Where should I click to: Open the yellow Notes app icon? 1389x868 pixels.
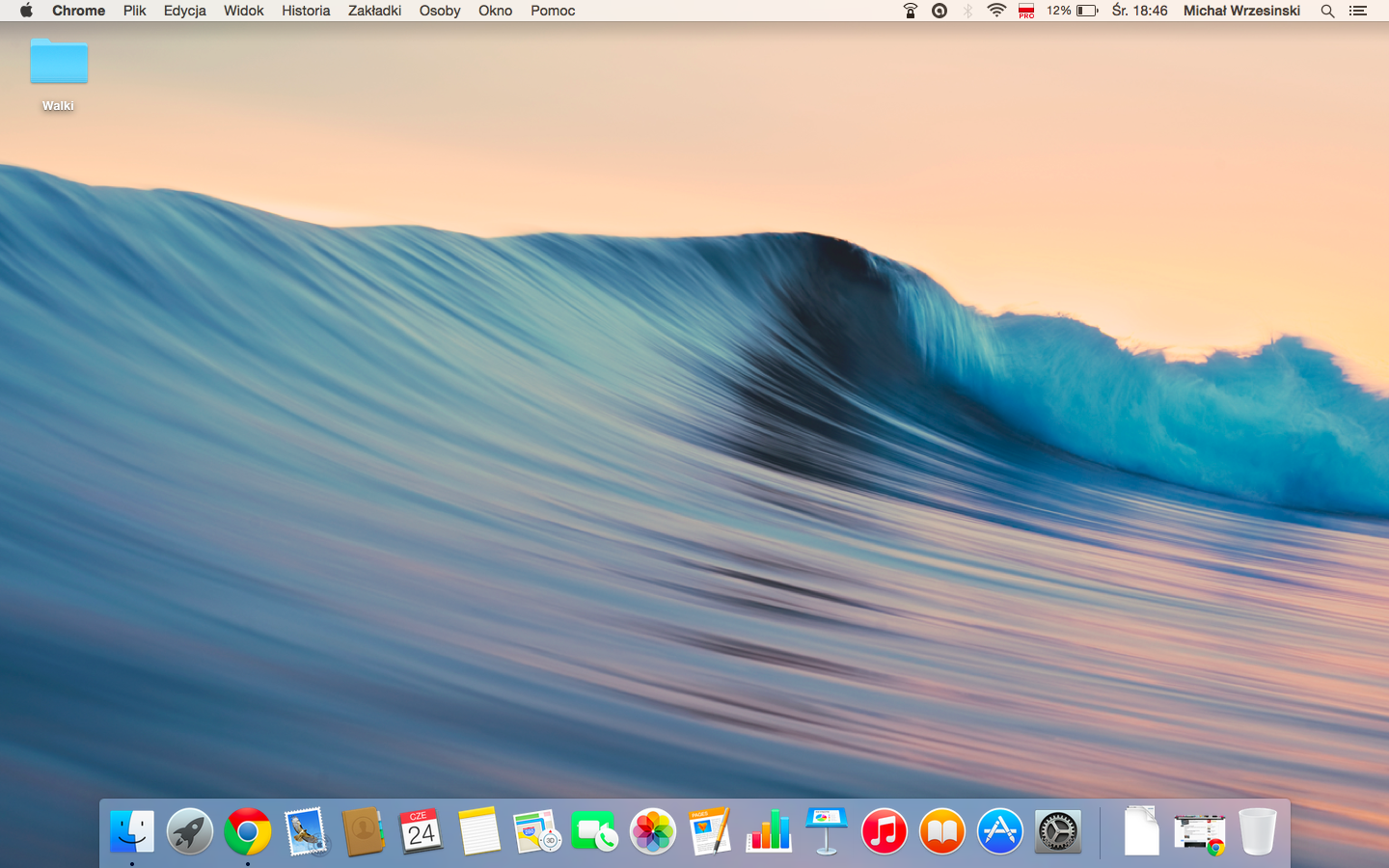point(479,831)
